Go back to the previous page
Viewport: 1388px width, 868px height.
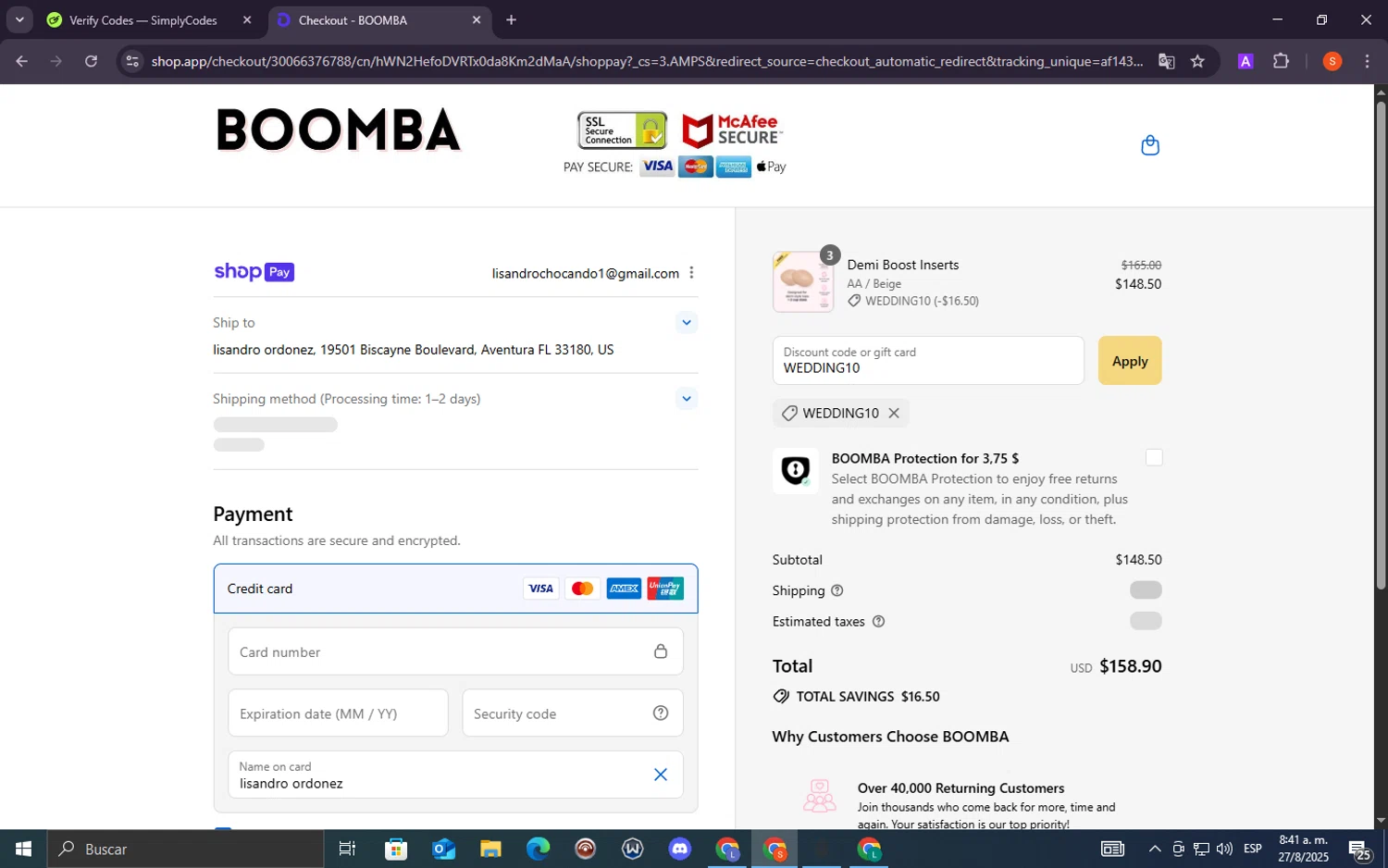point(21,61)
